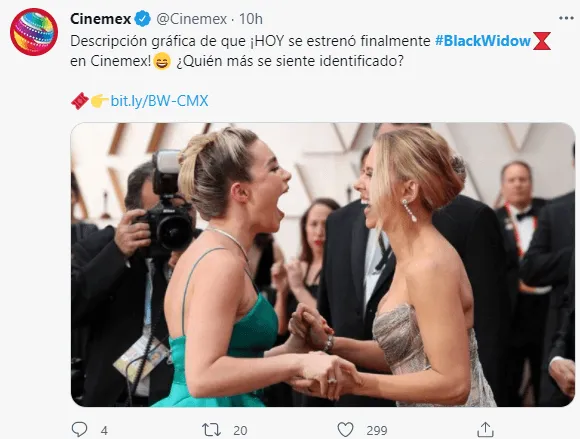This screenshot has height=439, width=580.
Task: Click the pointing hand emoji
Action: [x=99, y=101]
